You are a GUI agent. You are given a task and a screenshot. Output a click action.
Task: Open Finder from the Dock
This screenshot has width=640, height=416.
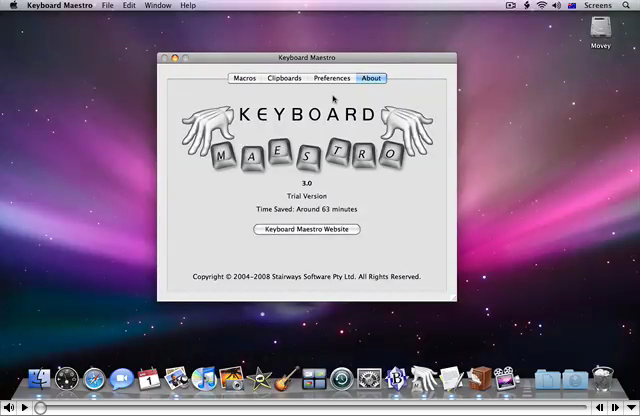coord(39,379)
